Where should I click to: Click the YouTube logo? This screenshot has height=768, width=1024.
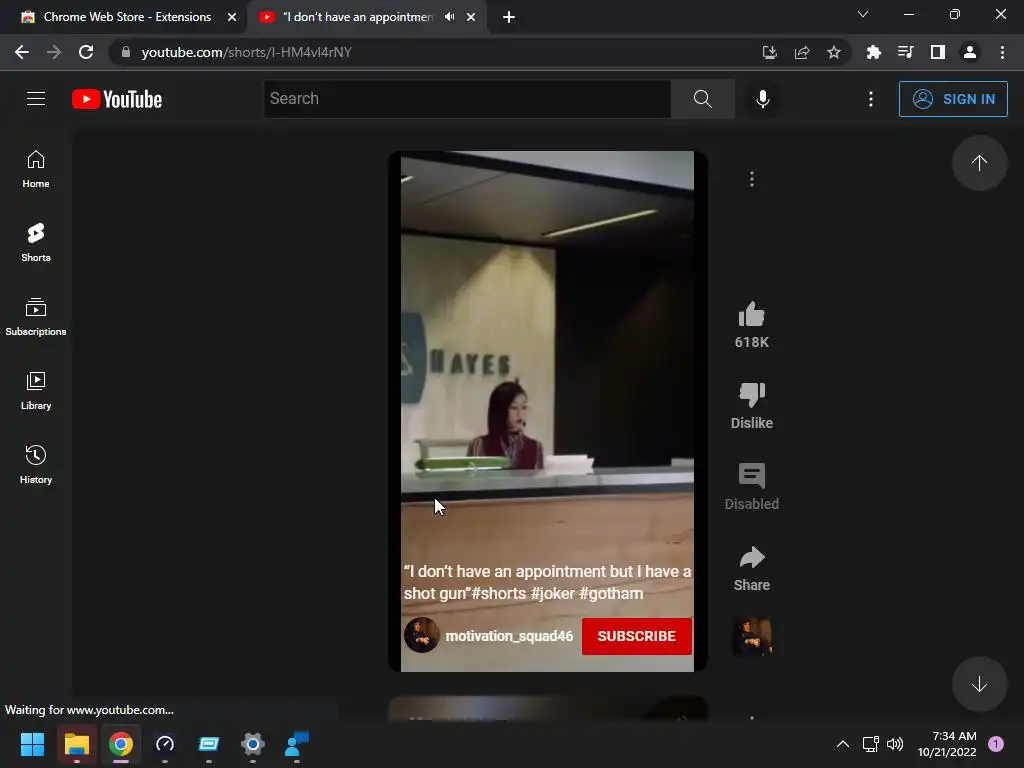(x=117, y=99)
